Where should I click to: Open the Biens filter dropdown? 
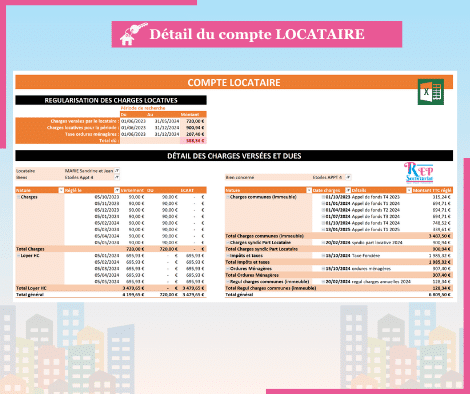click(x=117, y=177)
